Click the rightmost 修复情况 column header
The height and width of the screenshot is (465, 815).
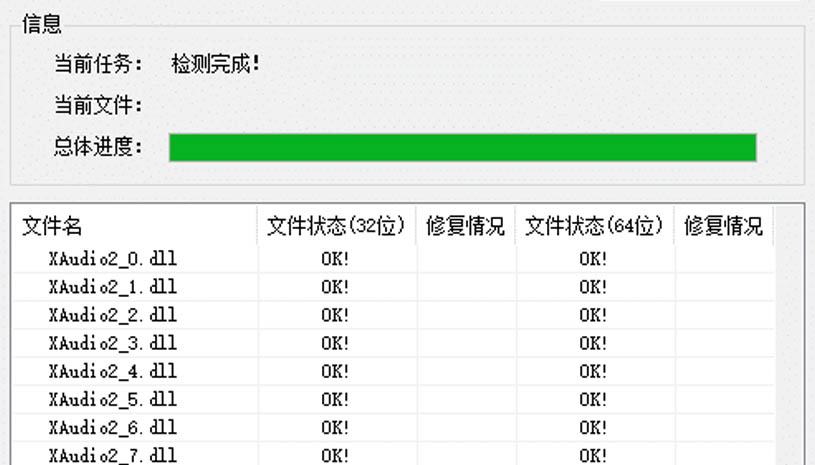click(723, 226)
